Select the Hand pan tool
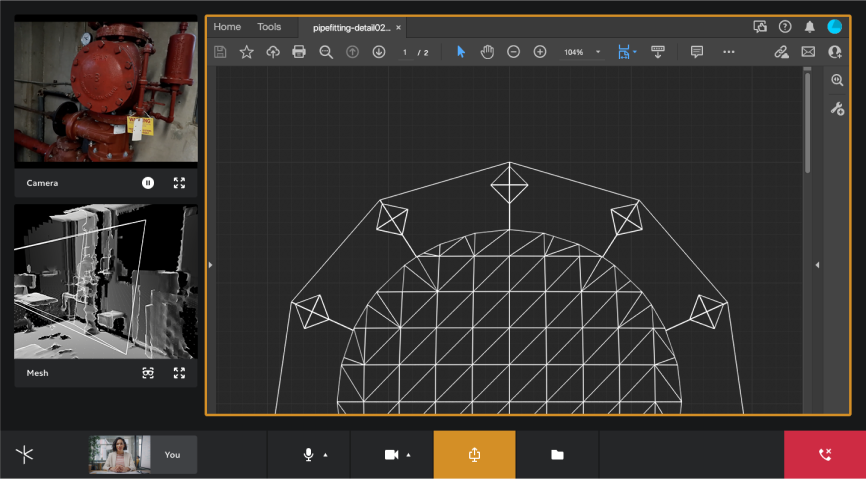This screenshot has width=867, height=479. click(487, 52)
